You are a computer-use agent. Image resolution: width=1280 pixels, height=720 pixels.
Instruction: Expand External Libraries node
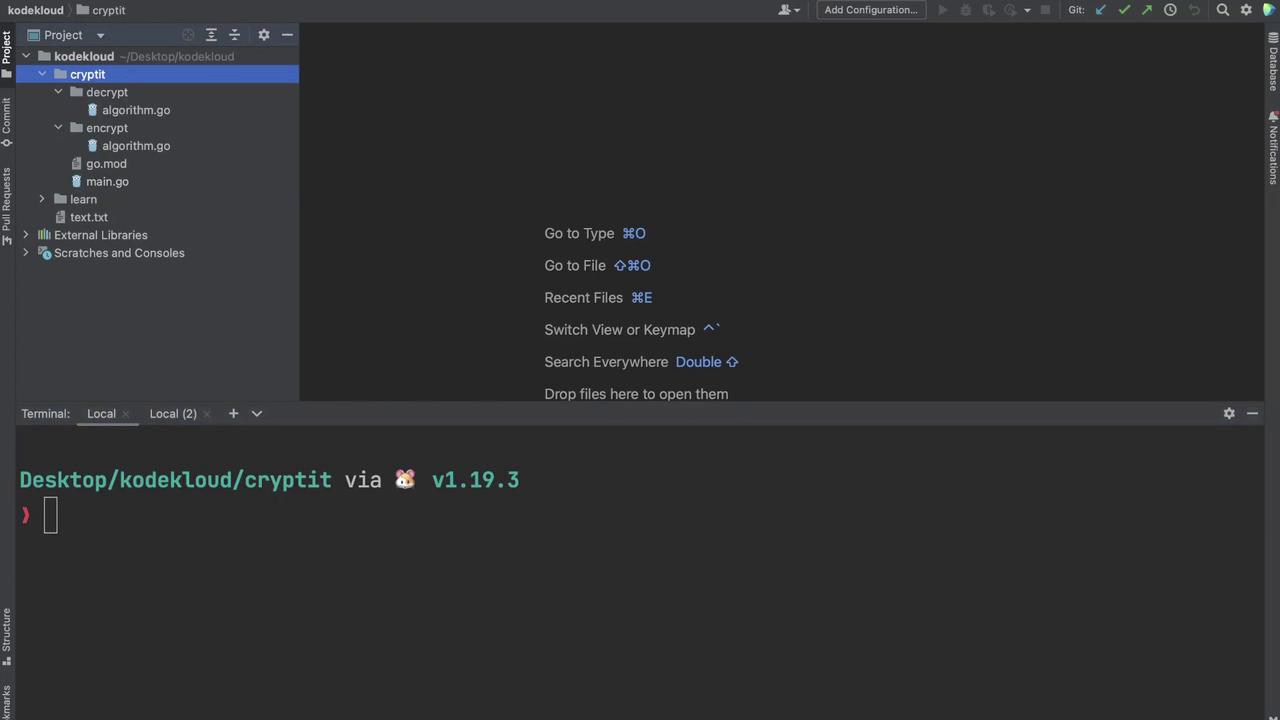tap(26, 235)
